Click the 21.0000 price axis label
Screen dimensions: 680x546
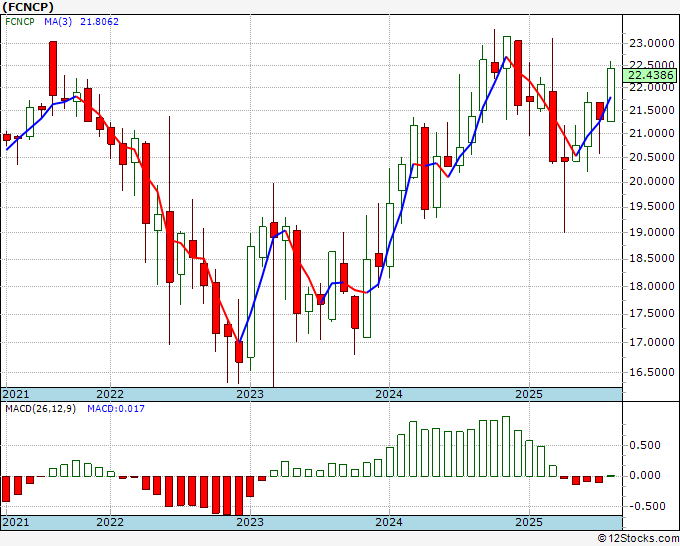(x=652, y=134)
